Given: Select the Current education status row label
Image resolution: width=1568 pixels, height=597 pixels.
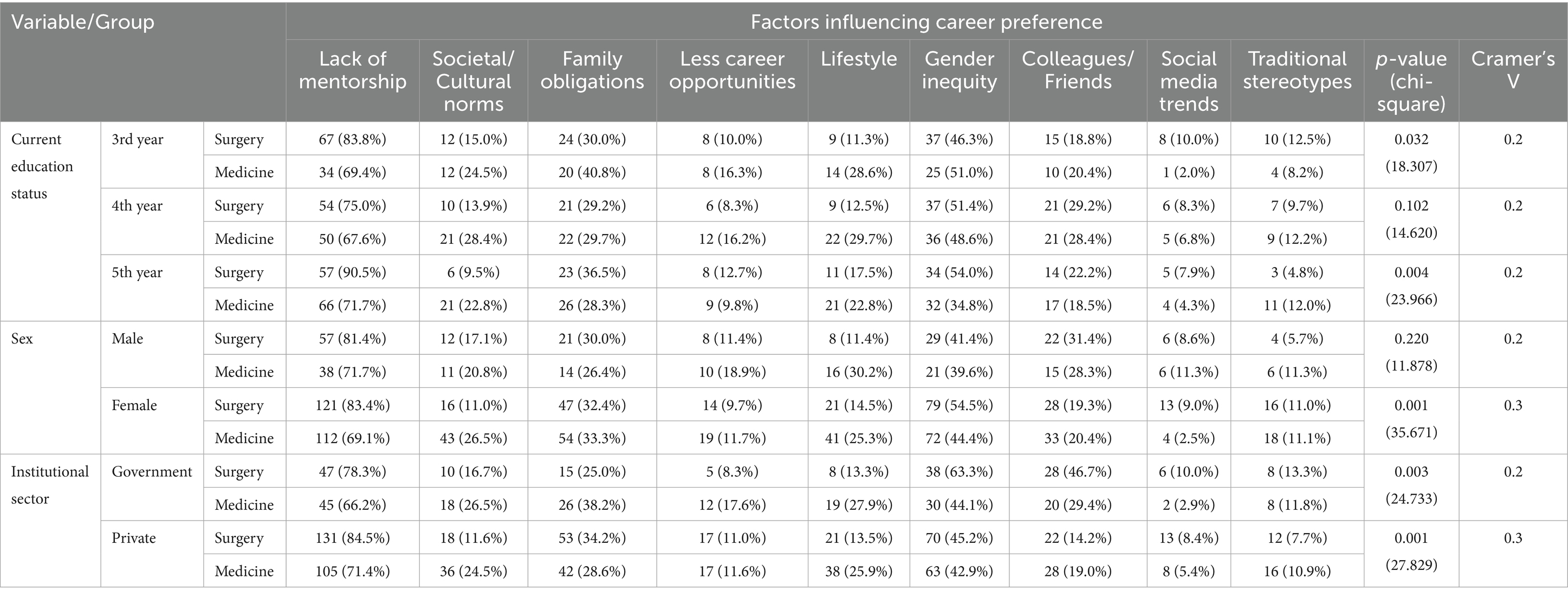Looking at the screenshot, I should pyautogui.click(x=42, y=166).
